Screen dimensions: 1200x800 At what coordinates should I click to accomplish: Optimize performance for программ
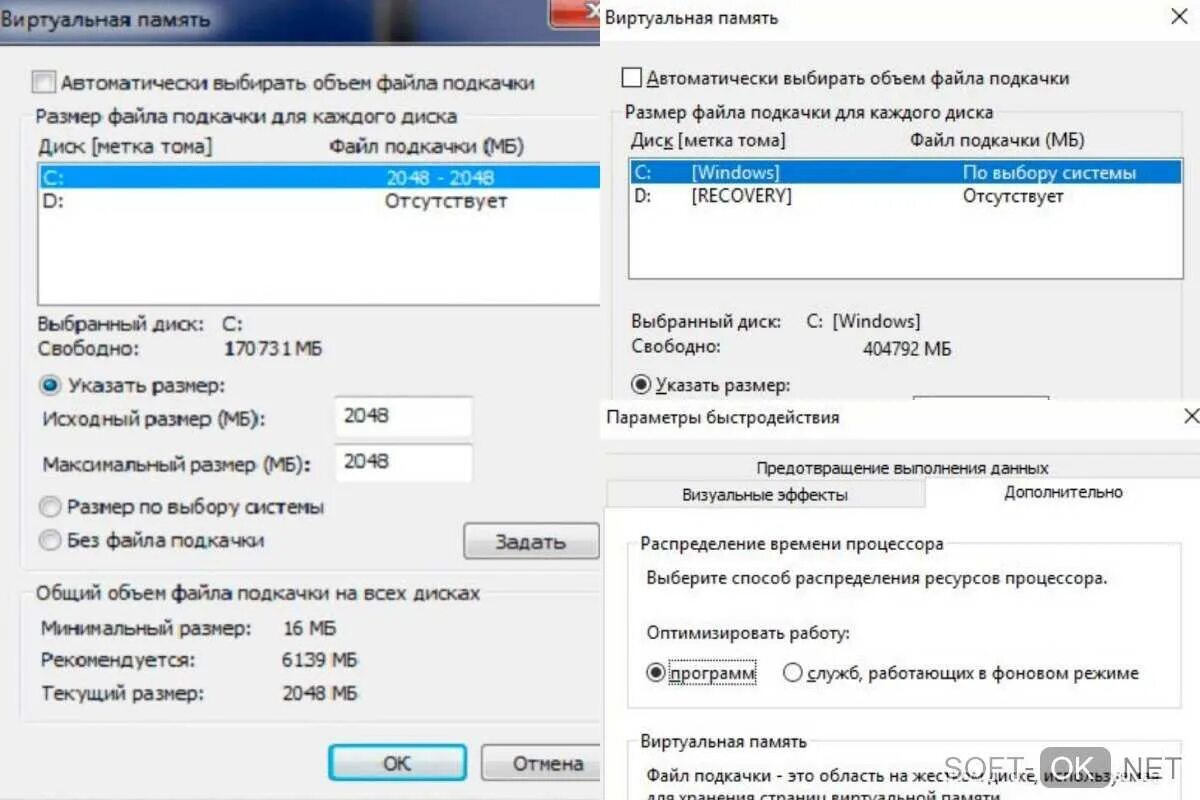655,673
